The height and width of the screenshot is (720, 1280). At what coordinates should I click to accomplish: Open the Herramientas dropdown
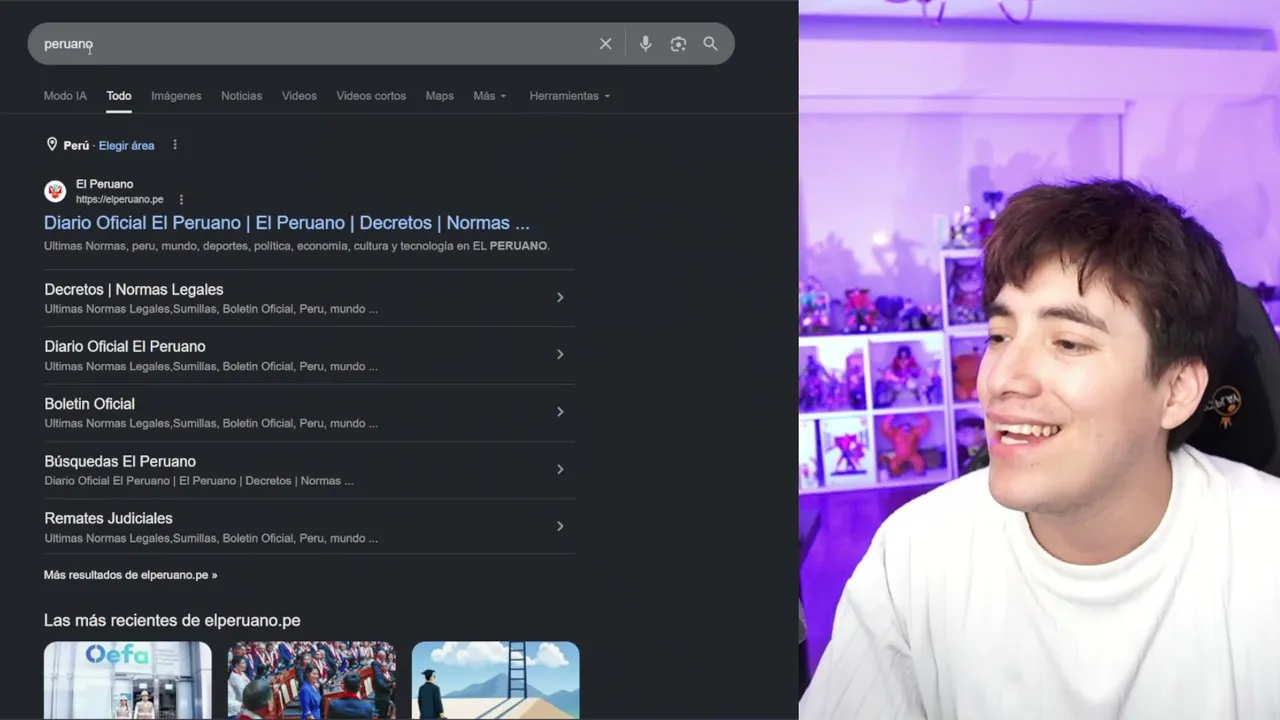pyautogui.click(x=570, y=96)
